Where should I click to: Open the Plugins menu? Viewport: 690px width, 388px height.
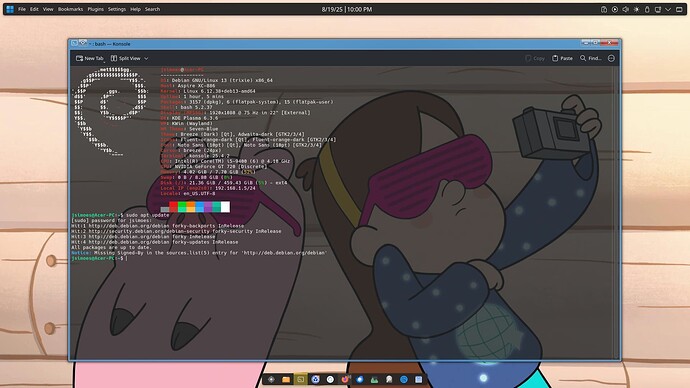point(95,9)
